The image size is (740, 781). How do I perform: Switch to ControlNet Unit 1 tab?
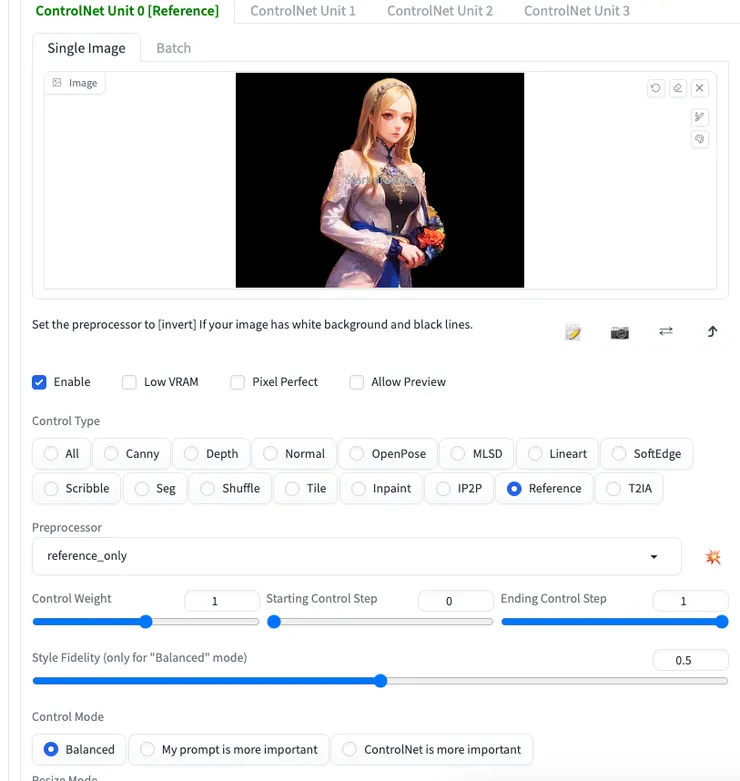coord(303,10)
